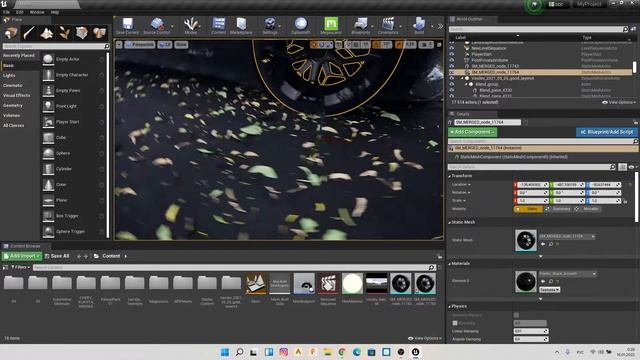Viewport: 640px width, 360px height.
Task: Set Mobility to Movable
Action: pyautogui.click(x=587, y=209)
